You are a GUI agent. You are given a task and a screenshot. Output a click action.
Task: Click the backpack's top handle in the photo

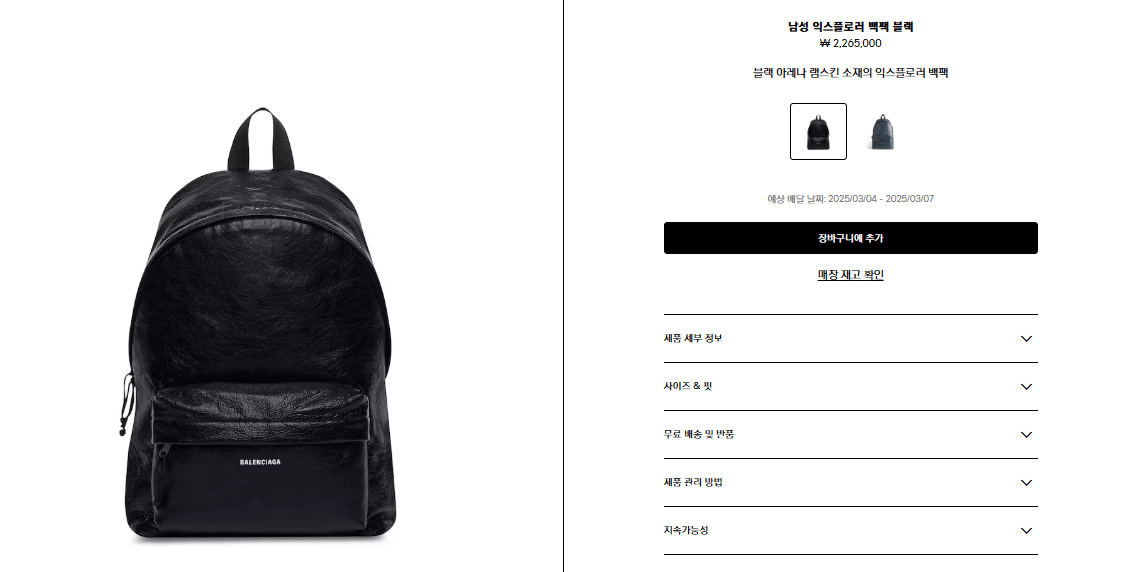261,139
